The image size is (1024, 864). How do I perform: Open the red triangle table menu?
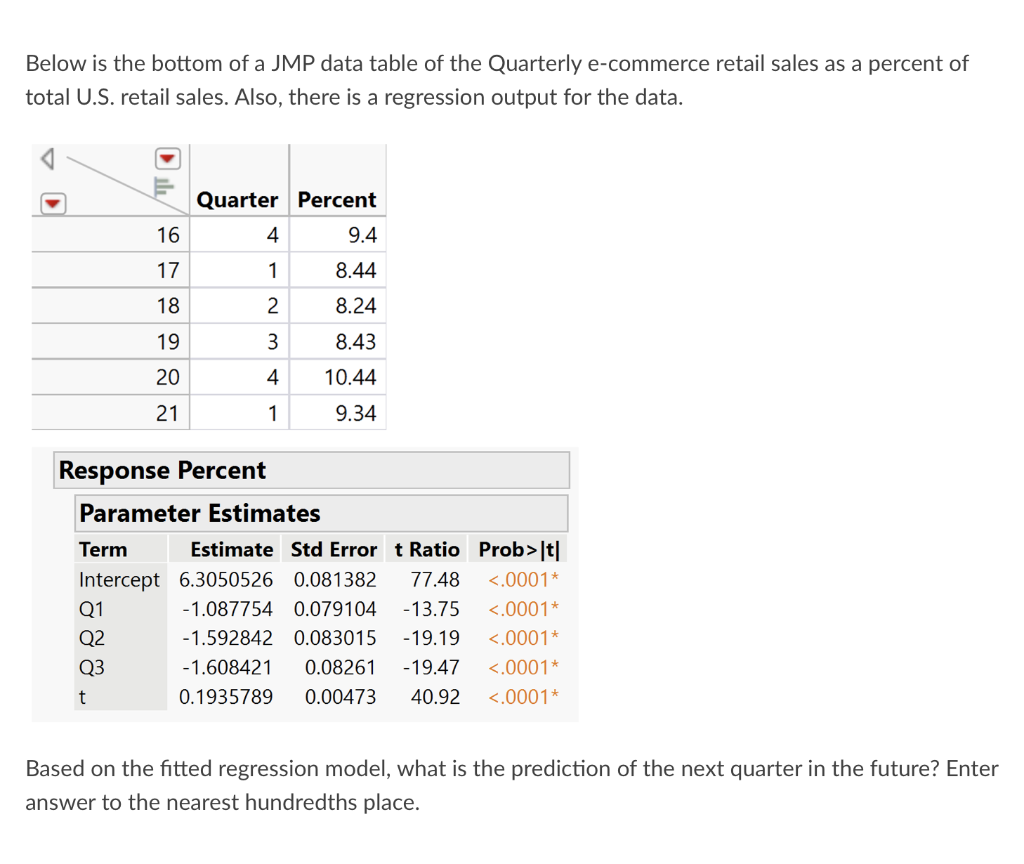point(166,158)
